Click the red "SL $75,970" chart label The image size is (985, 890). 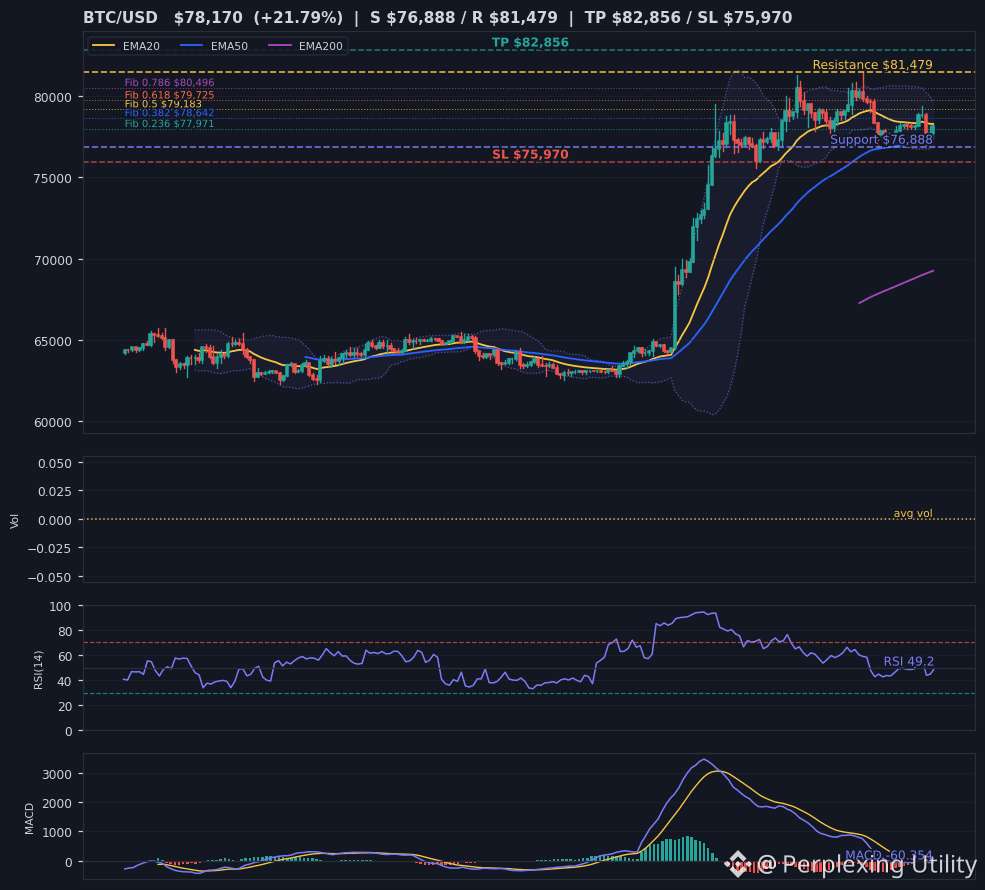(x=530, y=155)
